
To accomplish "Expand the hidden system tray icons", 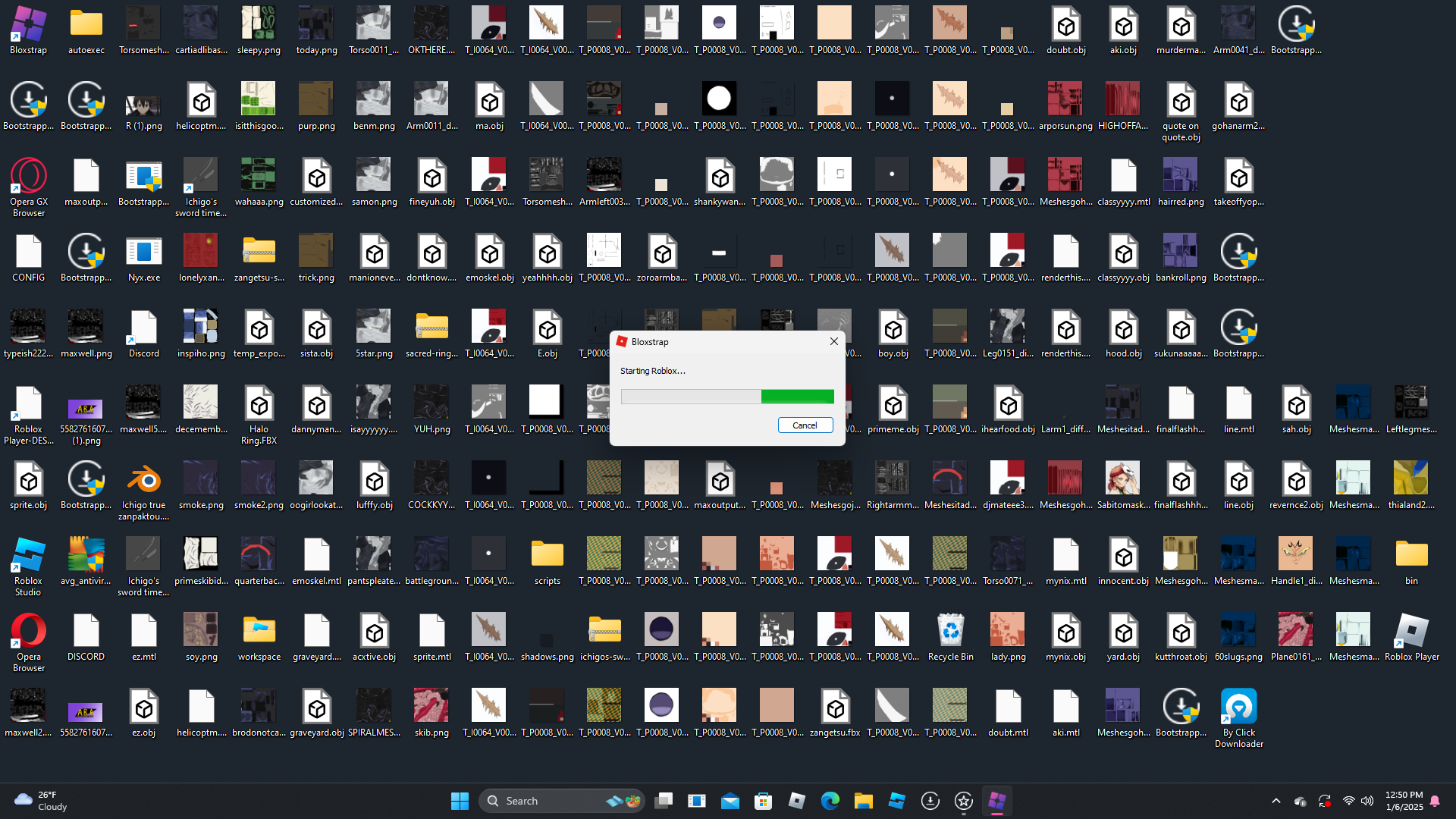I will tap(1276, 801).
